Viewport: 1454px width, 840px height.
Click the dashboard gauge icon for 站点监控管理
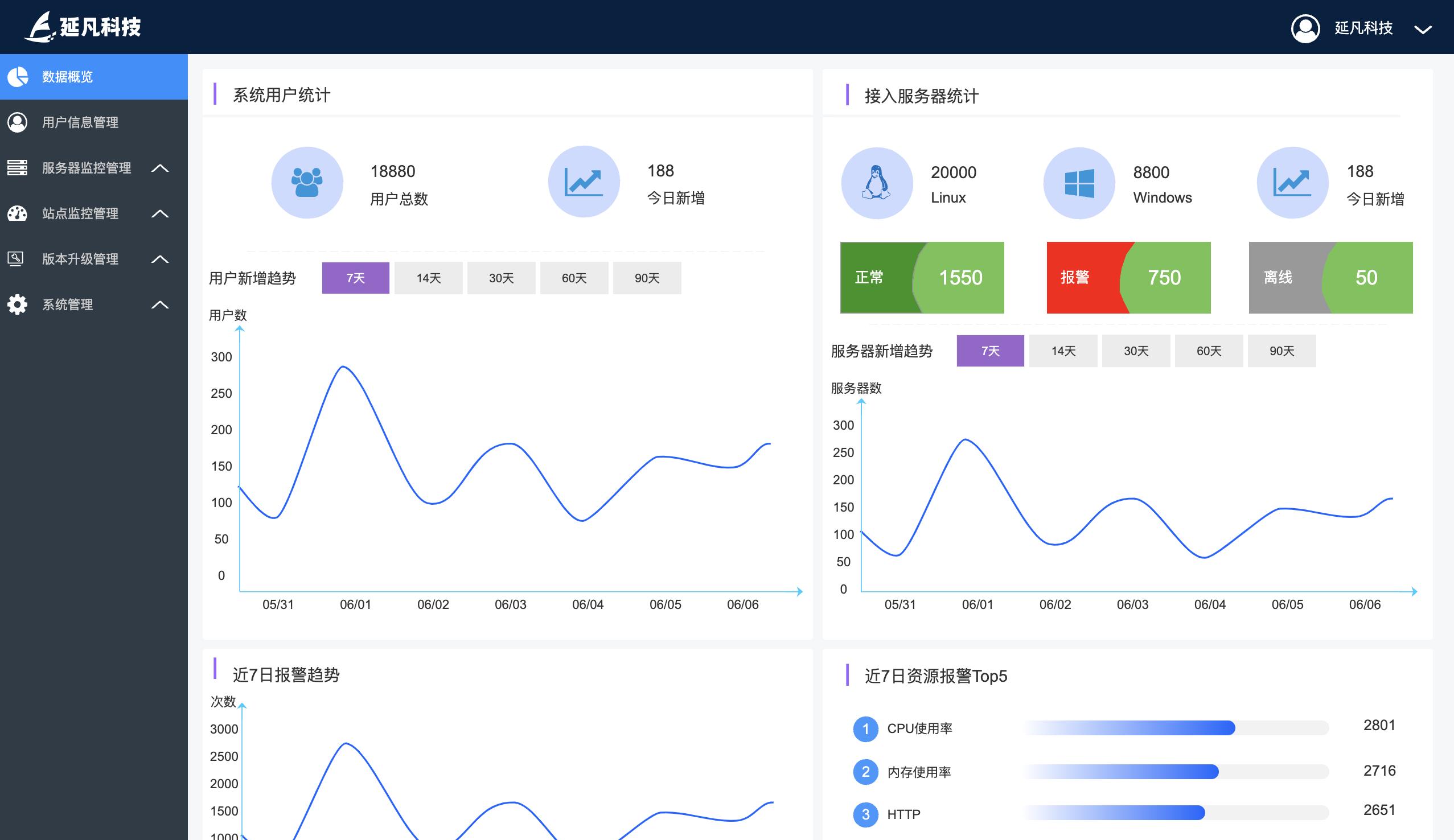17,213
